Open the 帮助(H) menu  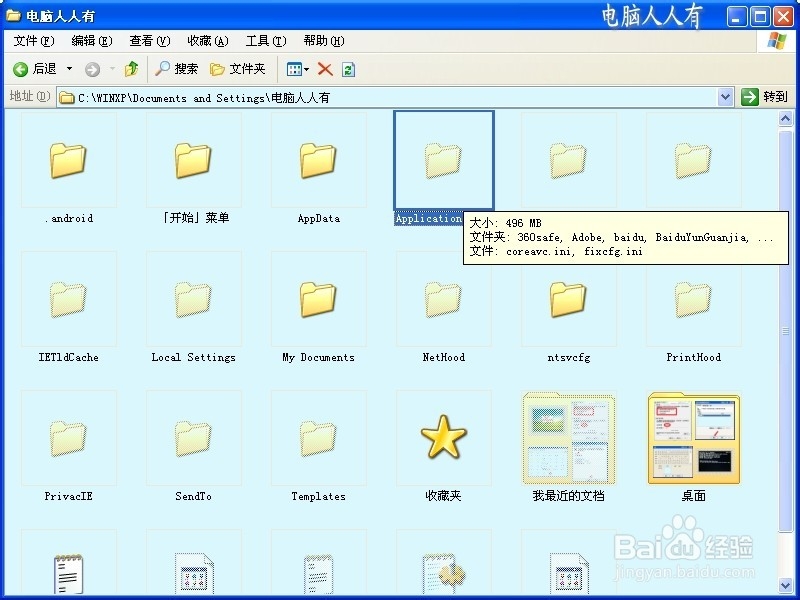click(324, 41)
